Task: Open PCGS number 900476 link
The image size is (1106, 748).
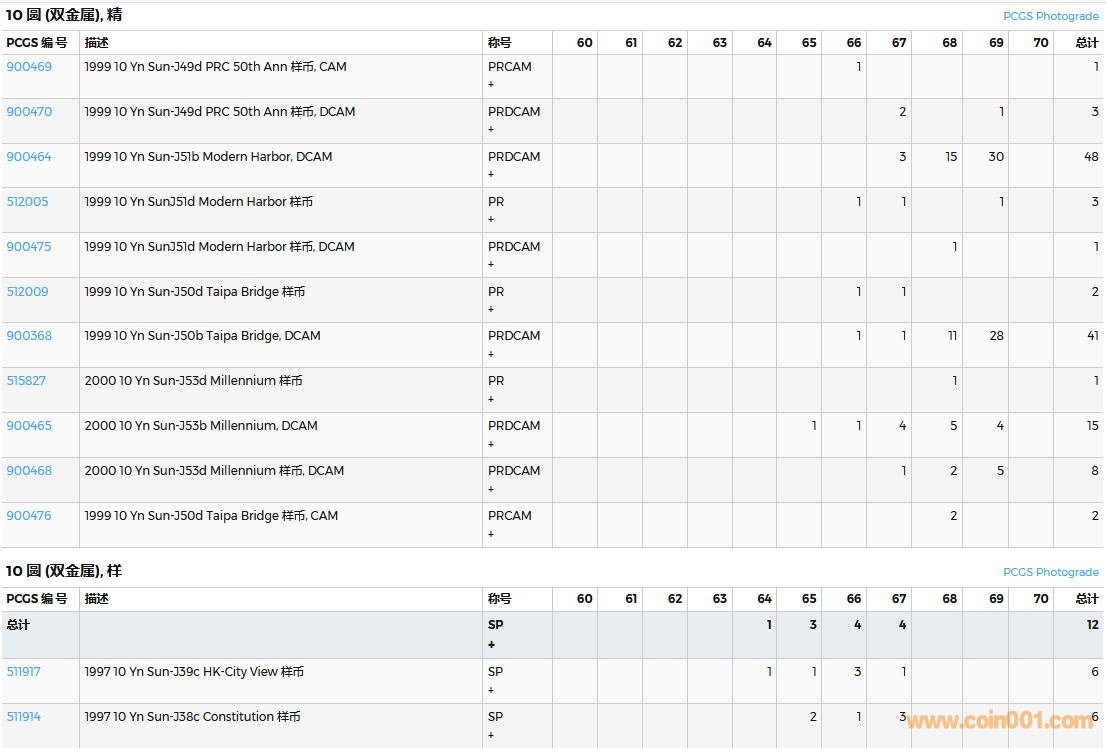Action: point(29,516)
